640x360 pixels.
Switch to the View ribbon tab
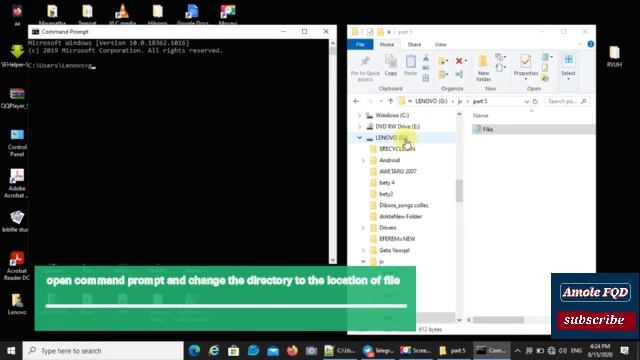pos(440,44)
